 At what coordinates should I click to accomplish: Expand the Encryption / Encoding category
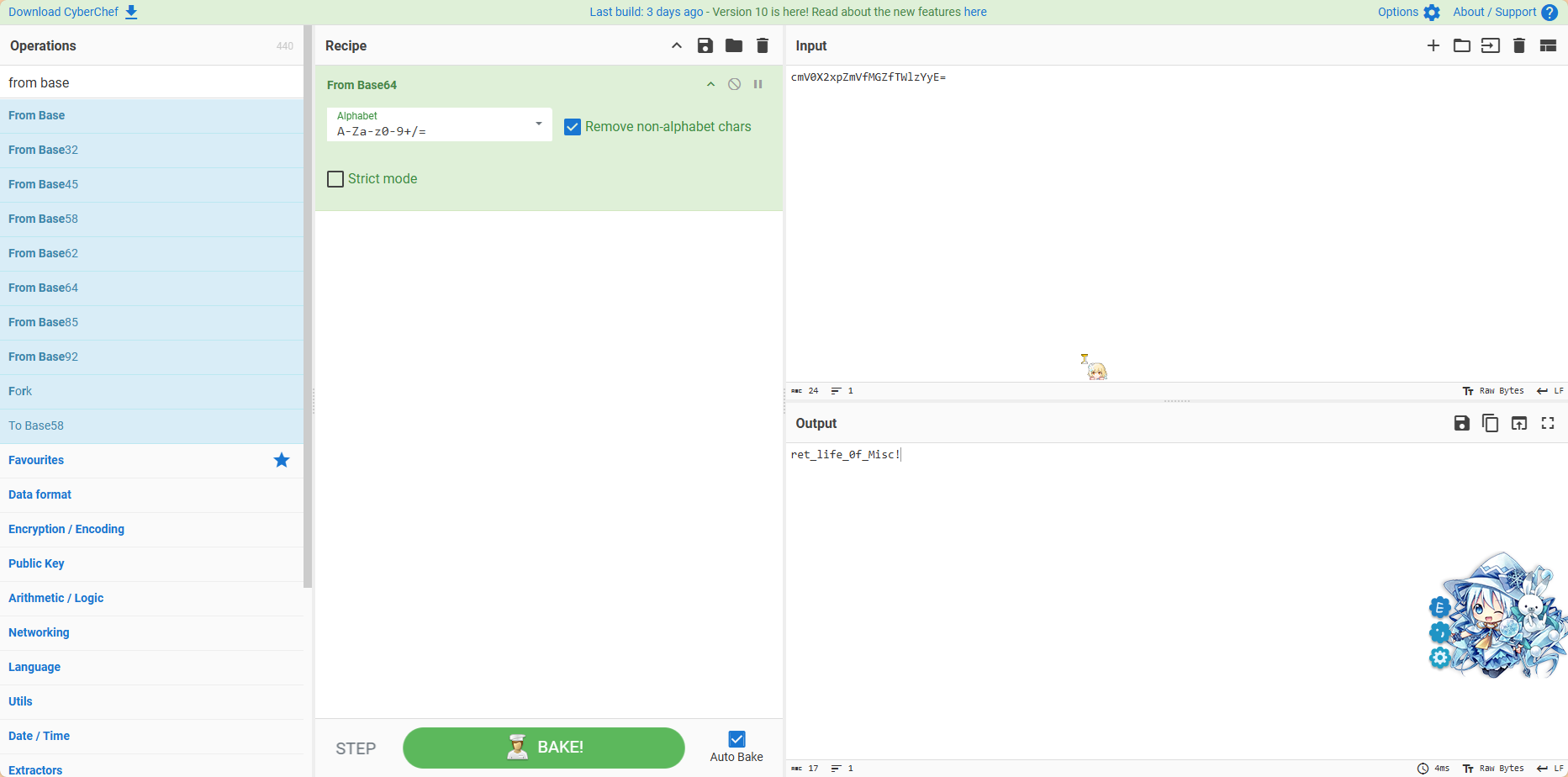click(66, 529)
